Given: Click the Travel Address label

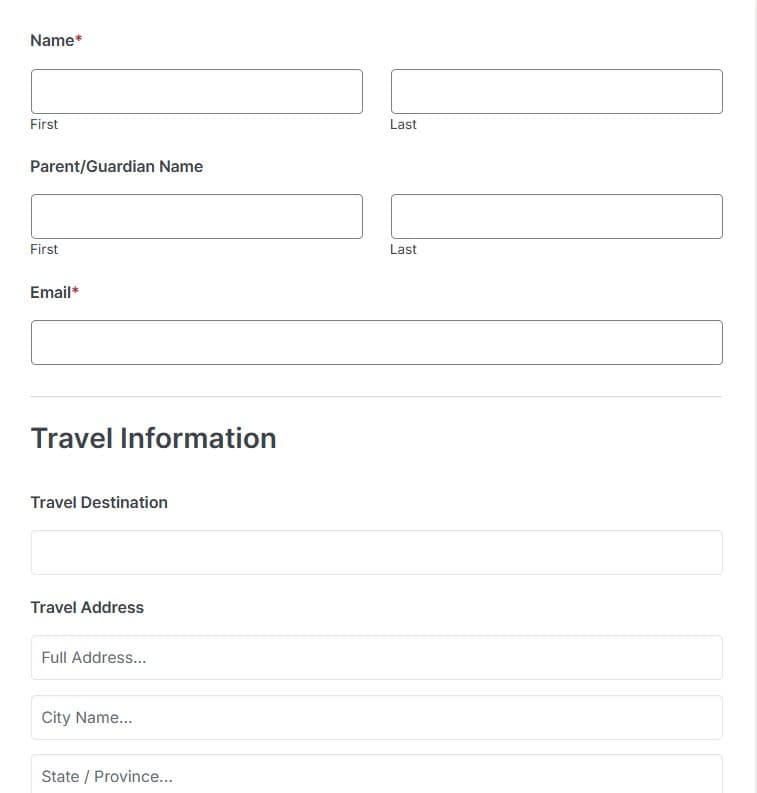Looking at the screenshot, I should (x=87, y=607).
